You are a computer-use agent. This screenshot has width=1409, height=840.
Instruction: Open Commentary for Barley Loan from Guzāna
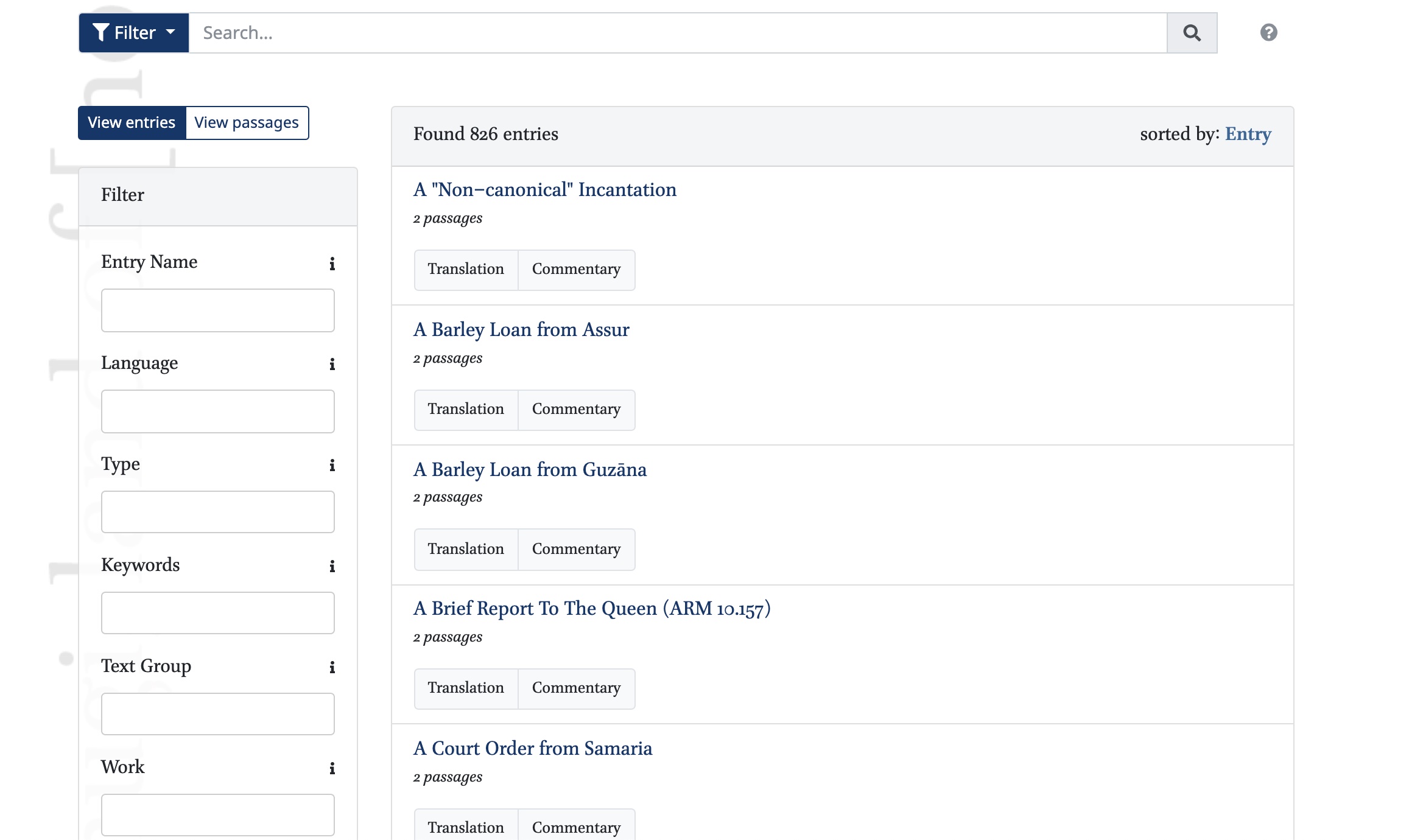(576, 549)
